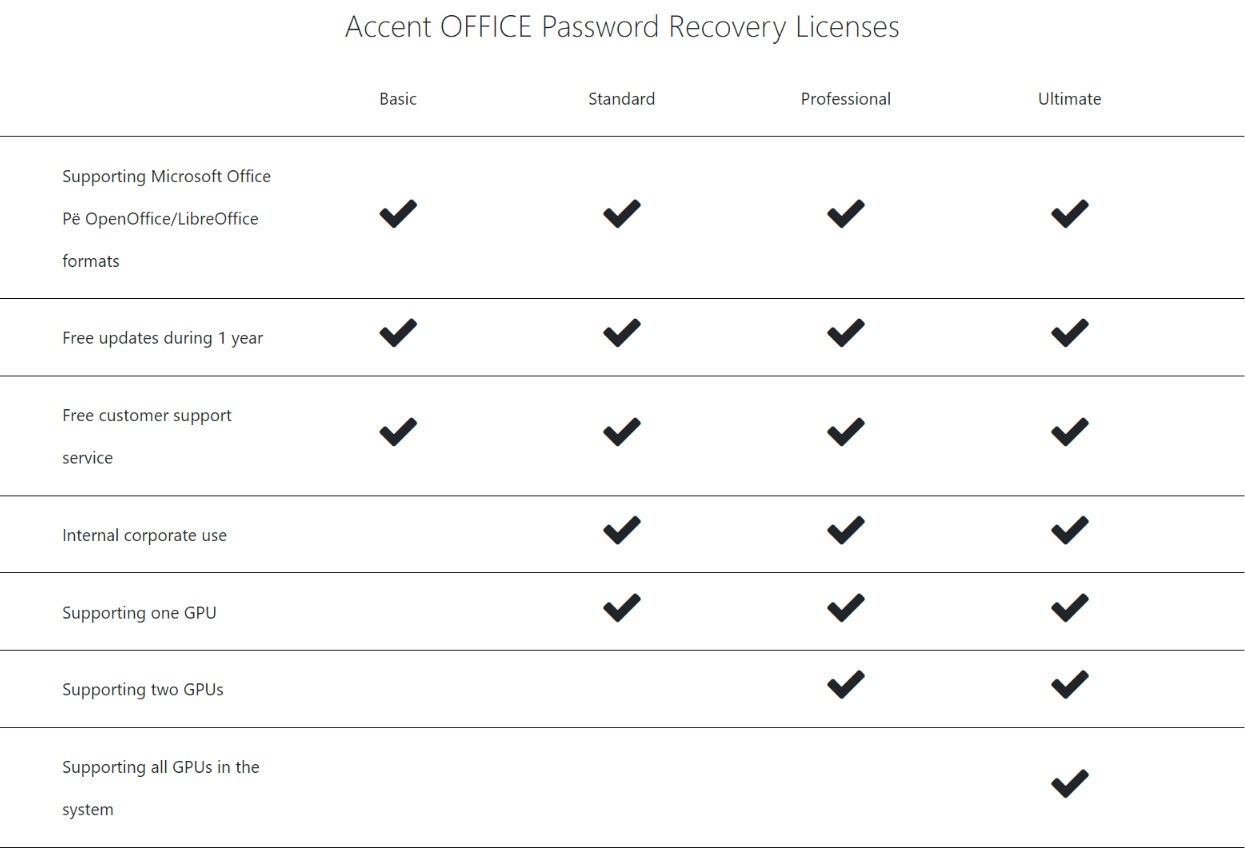Click Standard checkmark for Supporting one GPU
Screen dimensions: 1245x848
coord(622,607)
